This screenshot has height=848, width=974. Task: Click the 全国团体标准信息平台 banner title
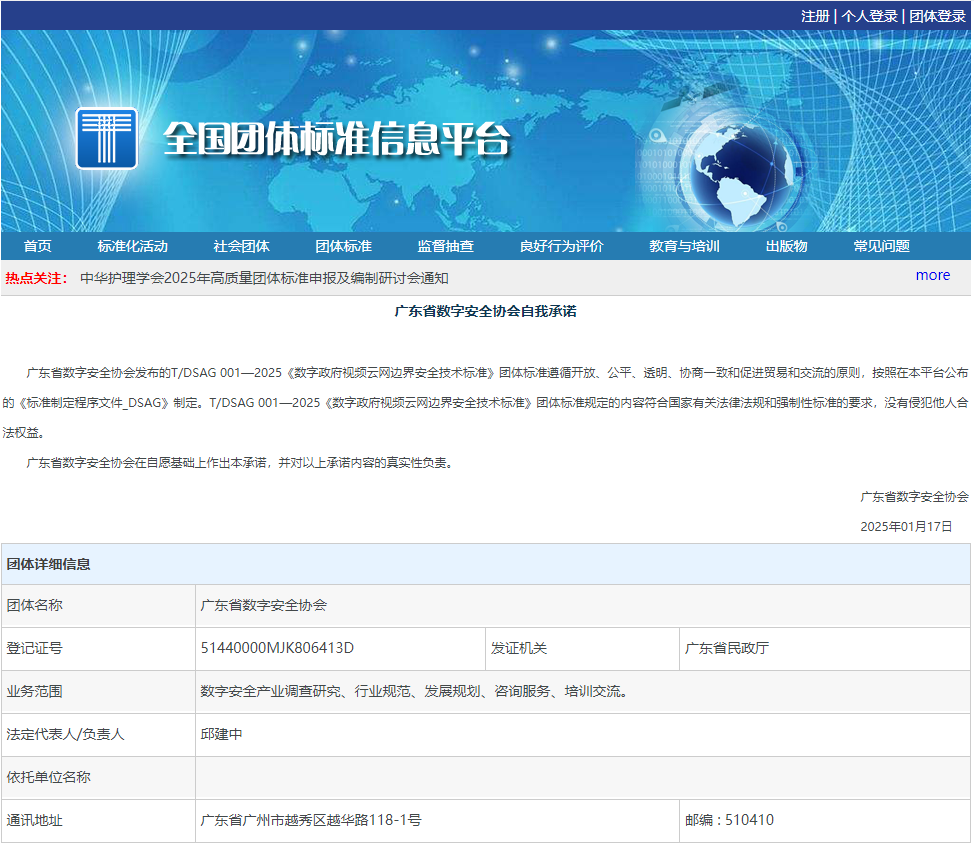tap(337, 139)
